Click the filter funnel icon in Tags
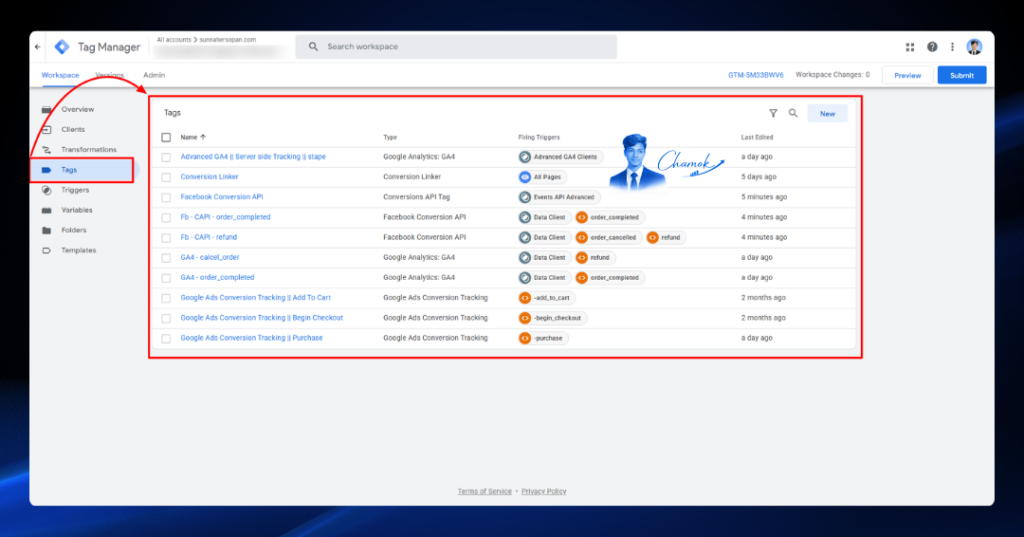1024x537 pixels. 773,113
